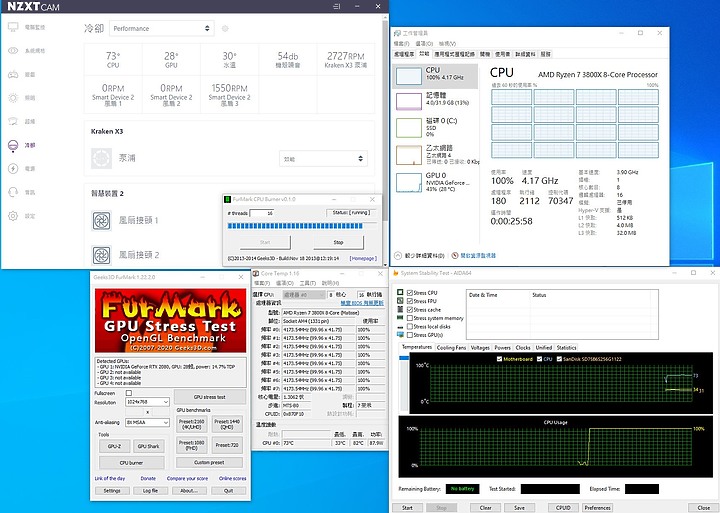This screenshot has width=720, height=513.
Task: Uncheck Stress cache in AIDA64
Action: (x=410, y=310)
